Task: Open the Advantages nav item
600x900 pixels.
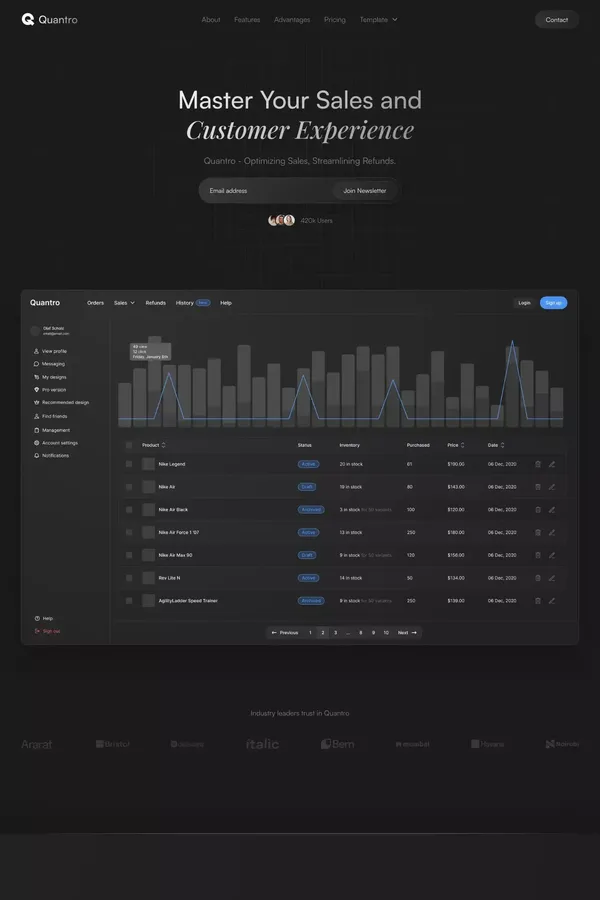Action: [292, 20]
